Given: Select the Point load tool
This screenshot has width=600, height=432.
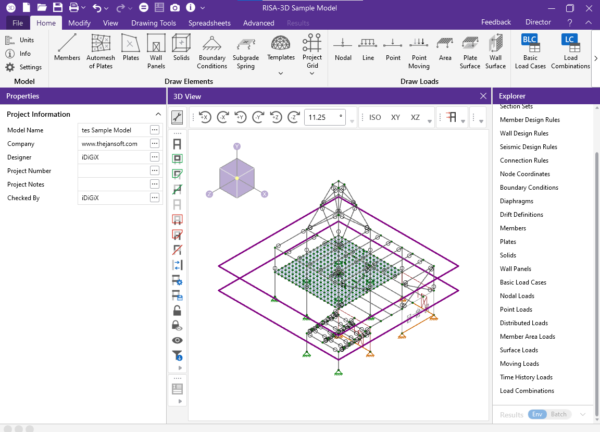Looking at the screenshot, I should (393, 48).
